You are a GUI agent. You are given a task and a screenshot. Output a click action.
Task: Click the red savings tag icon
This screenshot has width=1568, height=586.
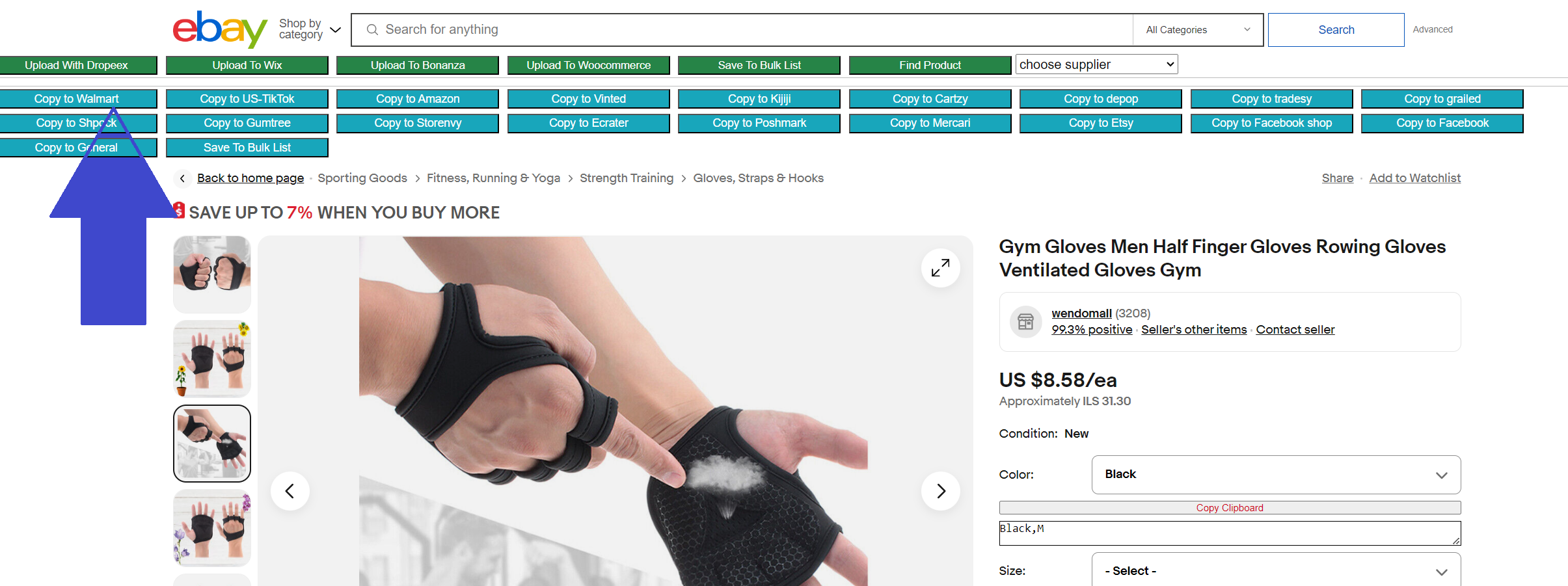click(179, 211)
